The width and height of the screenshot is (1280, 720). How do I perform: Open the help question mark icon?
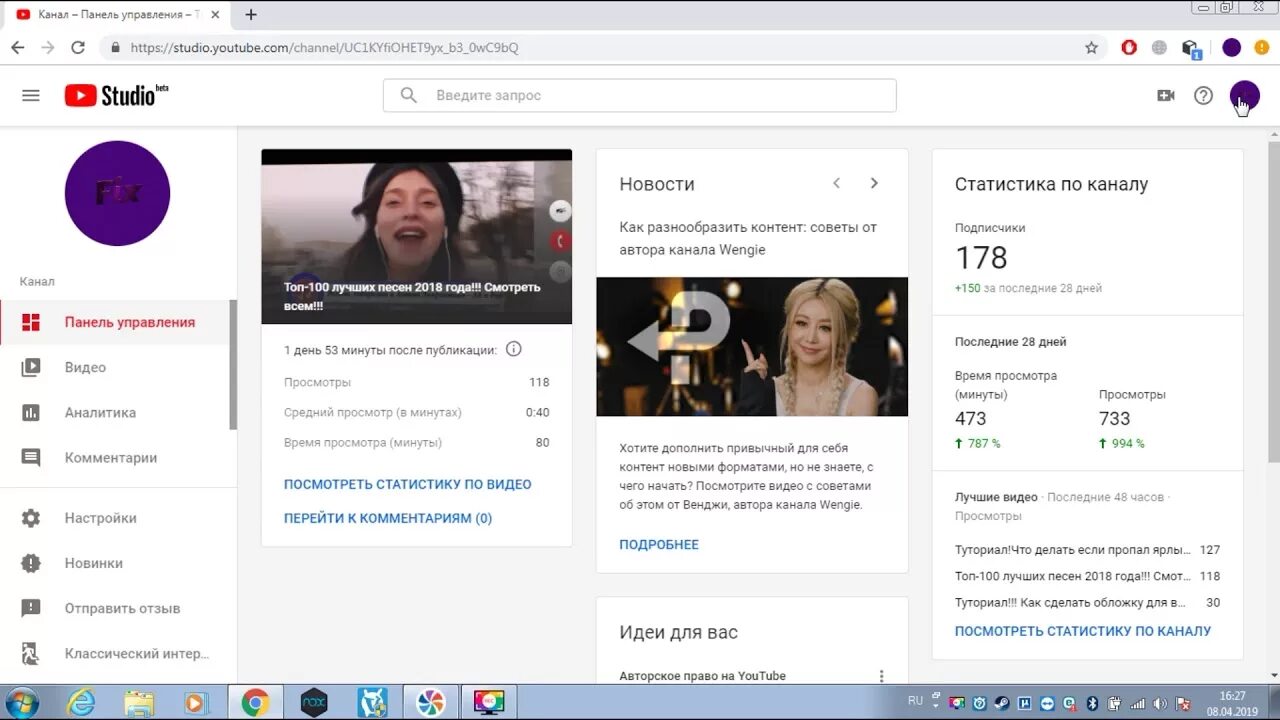(x=1204, y=95)
